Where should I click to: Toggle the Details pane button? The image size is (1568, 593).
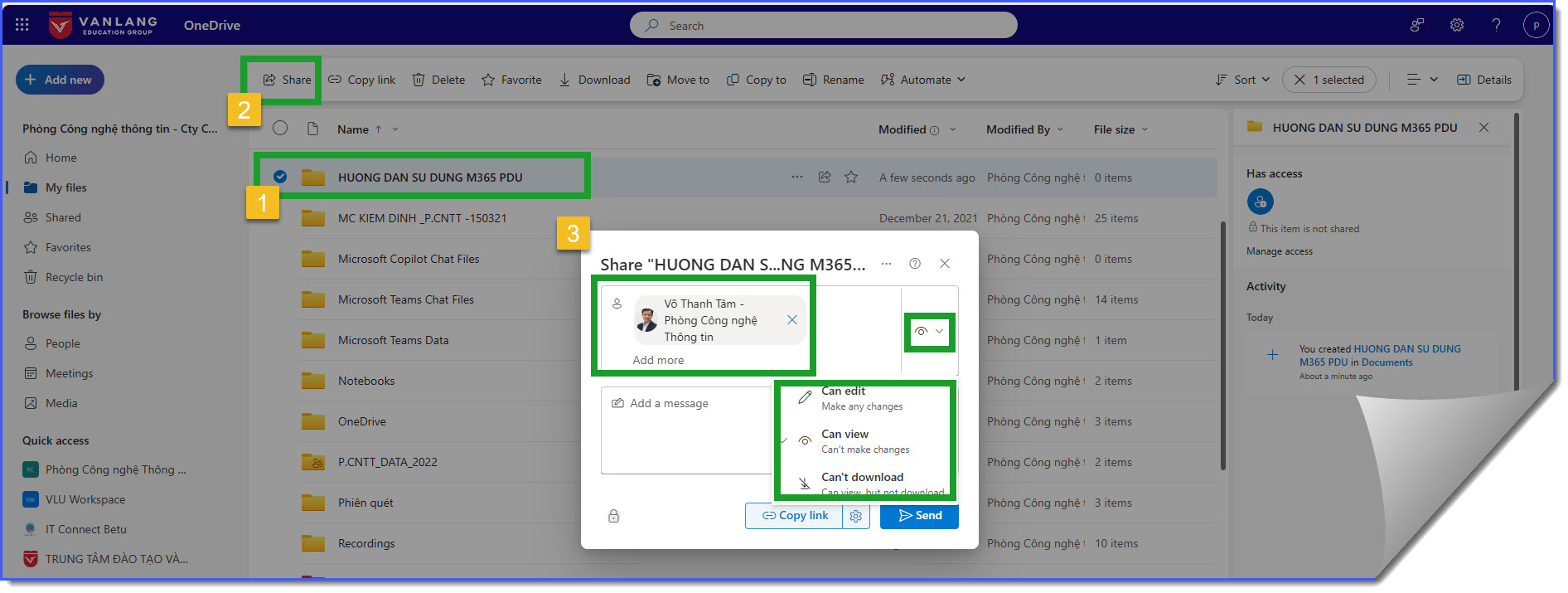click(1484, 80)
